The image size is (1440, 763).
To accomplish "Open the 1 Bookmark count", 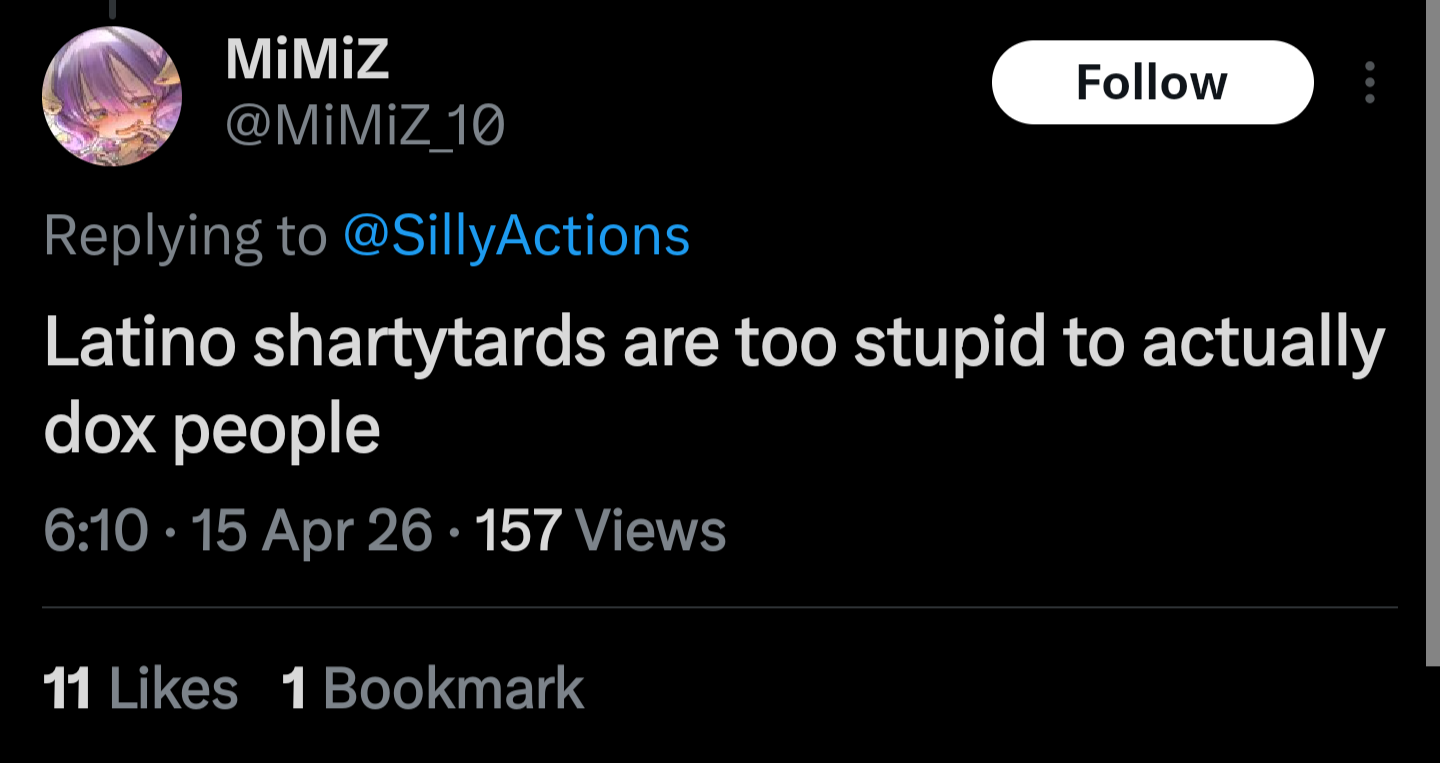I will (x=433, y=688).
